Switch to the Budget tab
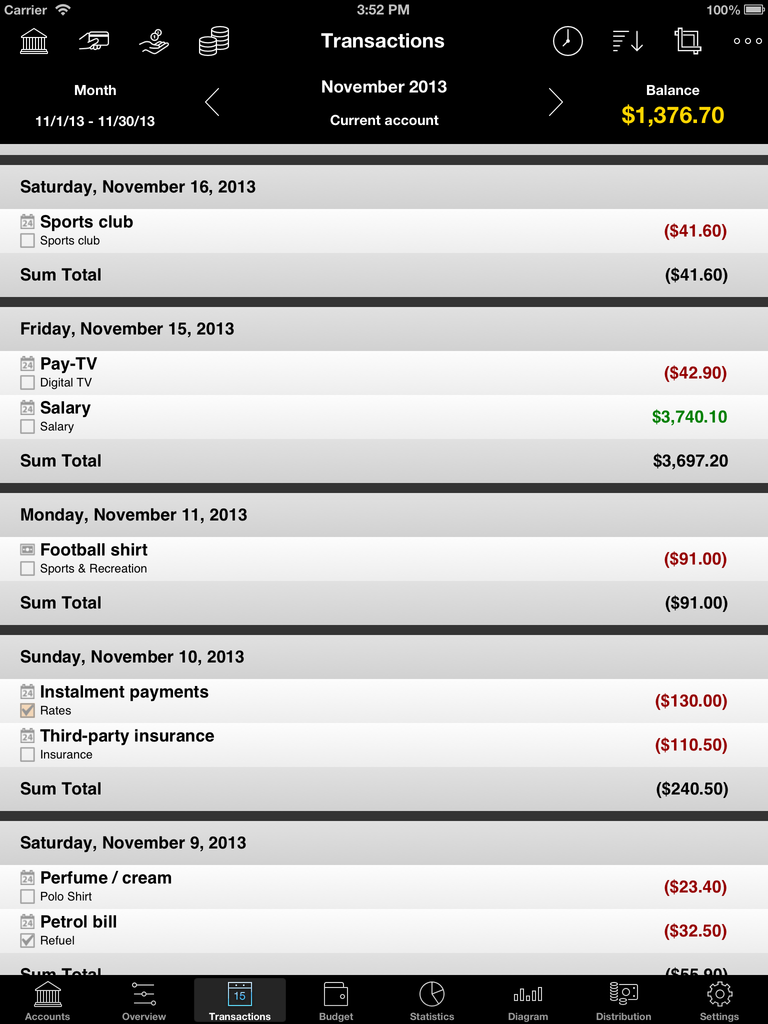The image size is (768, 1024). pyautogui.click(x=336, y=1000)
